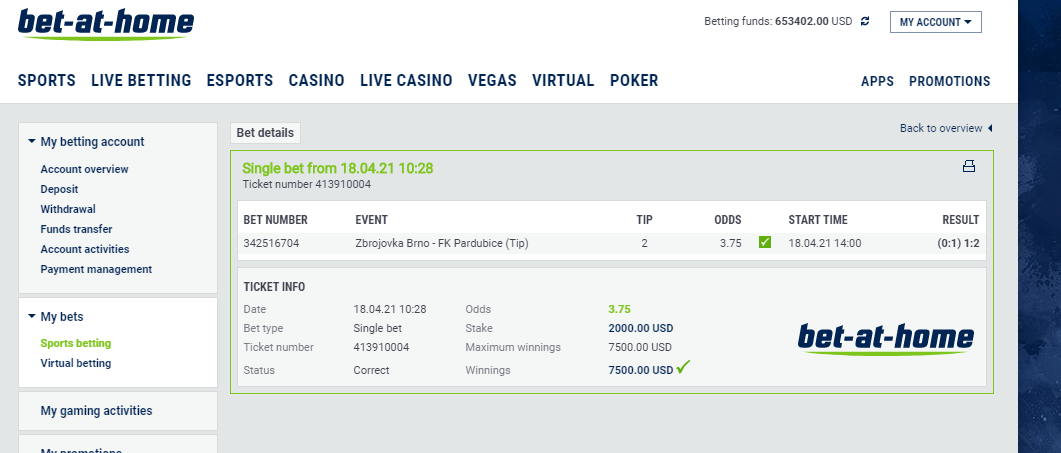Collapse the My bets section
Viewport: 1061px width, 453px height.
pyautogui.click(x=32, y=317)
